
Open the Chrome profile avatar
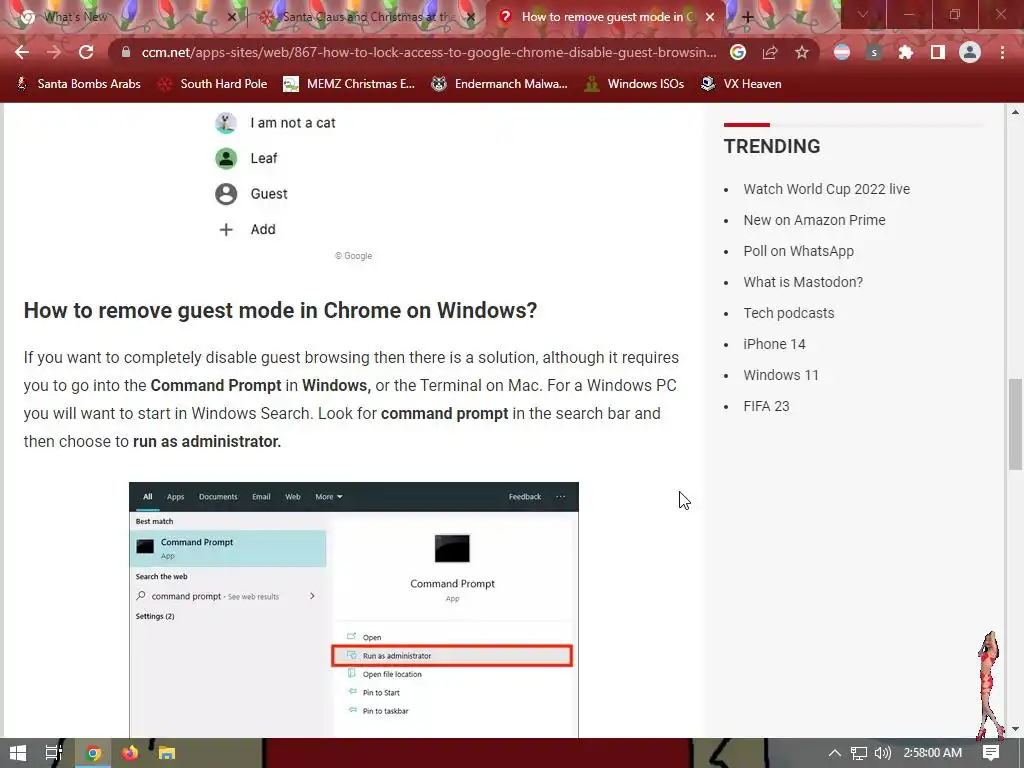tap(970, 52)
